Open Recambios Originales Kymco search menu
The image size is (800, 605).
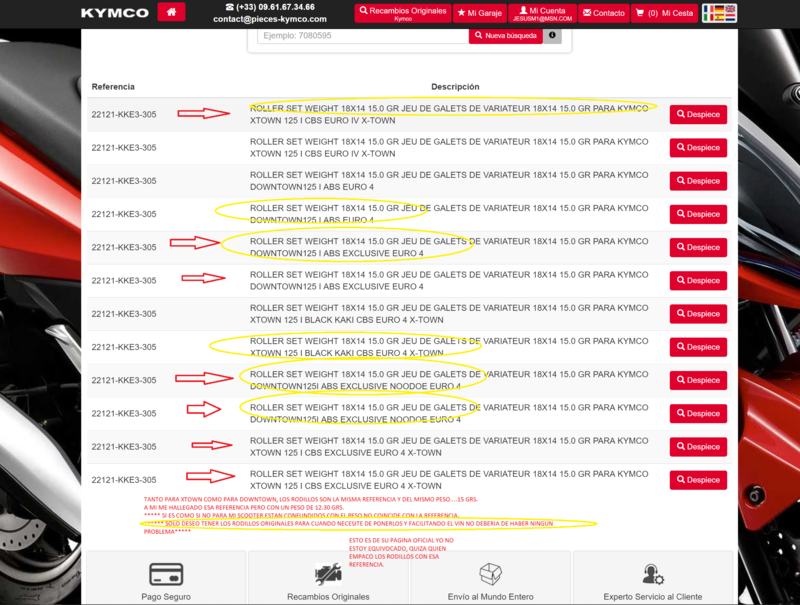tap(403, 13)
